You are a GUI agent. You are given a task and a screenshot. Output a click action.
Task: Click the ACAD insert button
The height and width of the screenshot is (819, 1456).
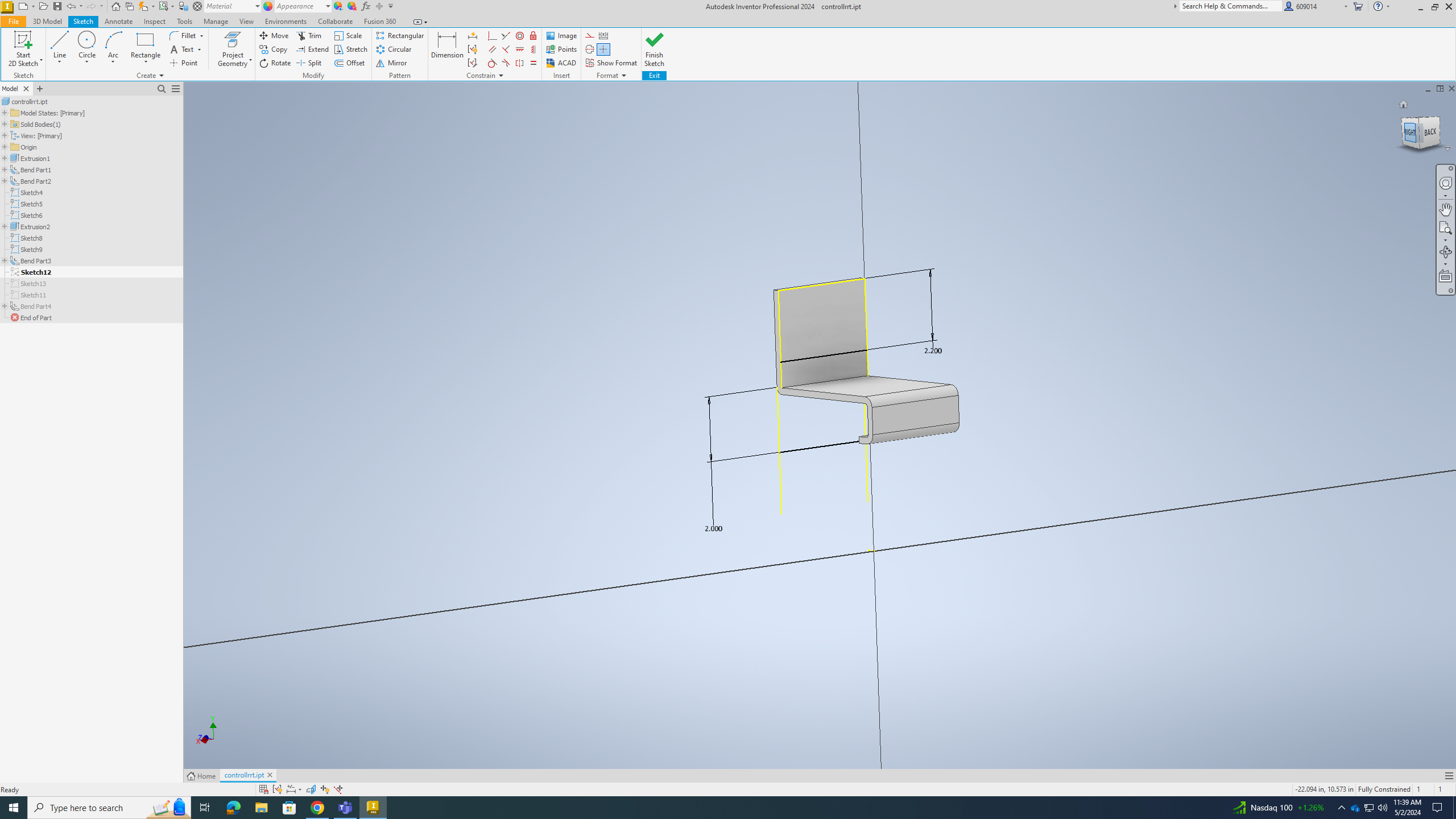click(561, 63)
